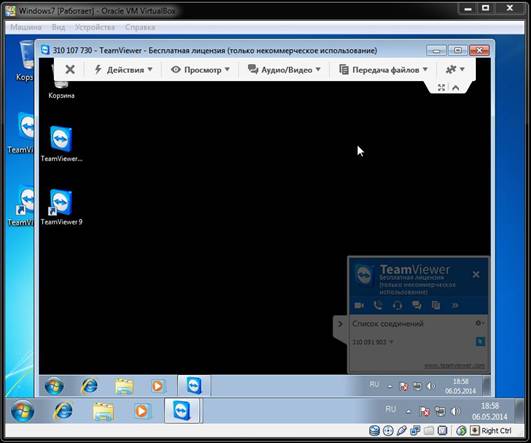531x443 pixels.
Task: Click the clock on the remote taskbar
Action: tap(461, 386)
